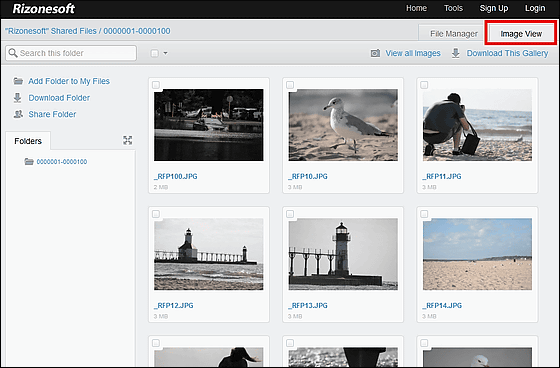Click the Download Folder arrow icon
The width and height of the screenshot is (560, 368).
coord(17,98)
